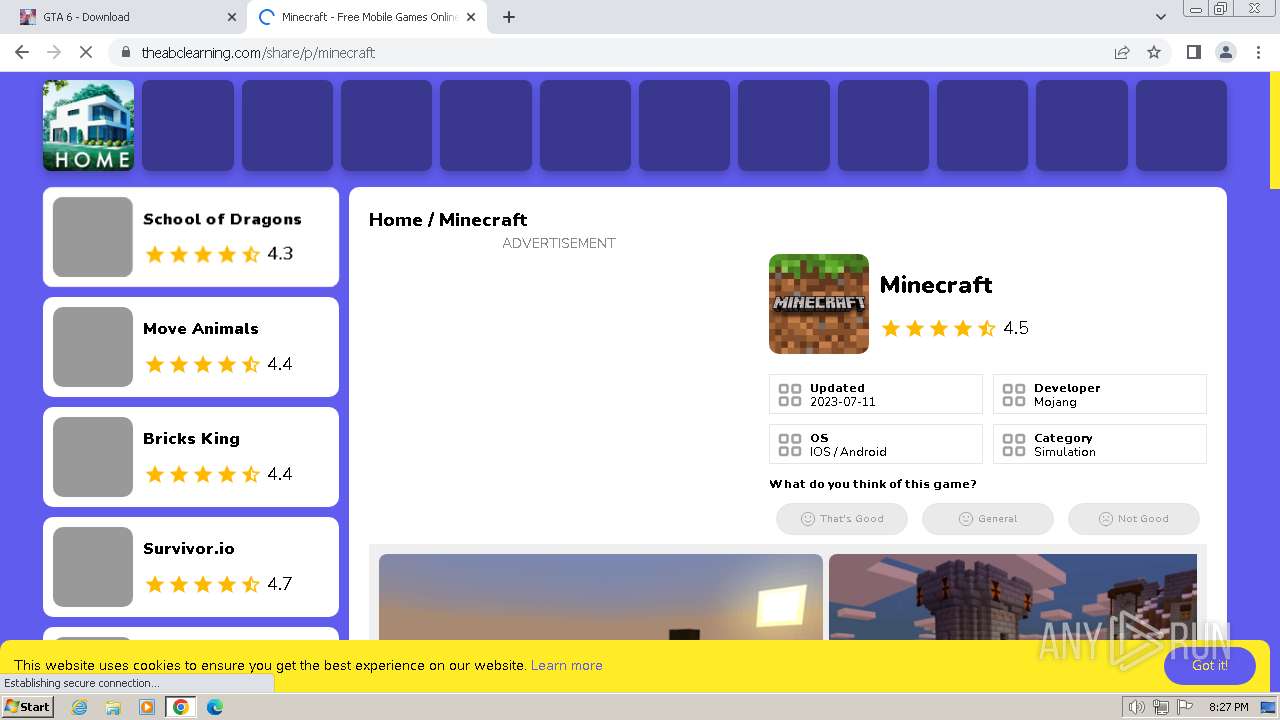Switch to the GTA 6 - Download tab
The width and height of the screenshot is (1280, 720).
127,17
